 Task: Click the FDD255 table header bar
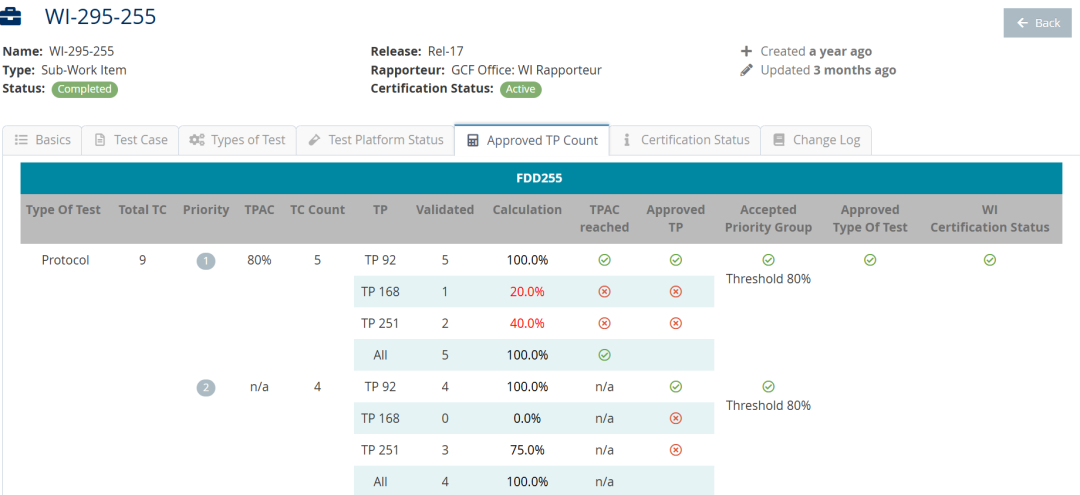[x=541, y=179]
